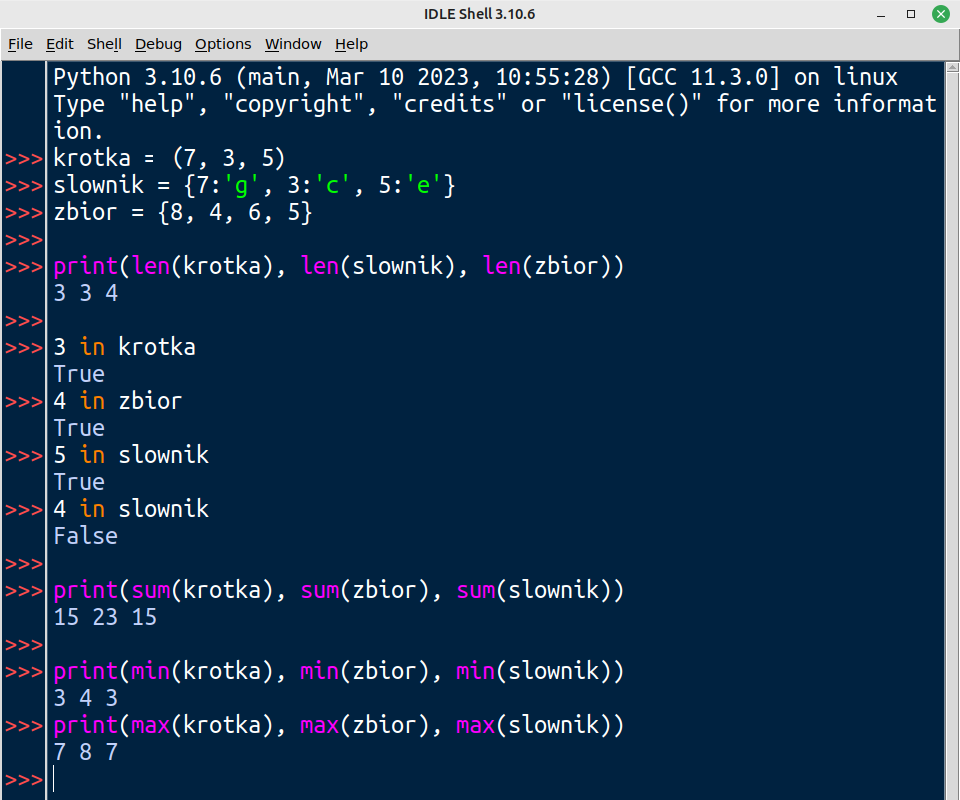Open the File menu
The image size is (960, 800).
click(x=20, y=44)
